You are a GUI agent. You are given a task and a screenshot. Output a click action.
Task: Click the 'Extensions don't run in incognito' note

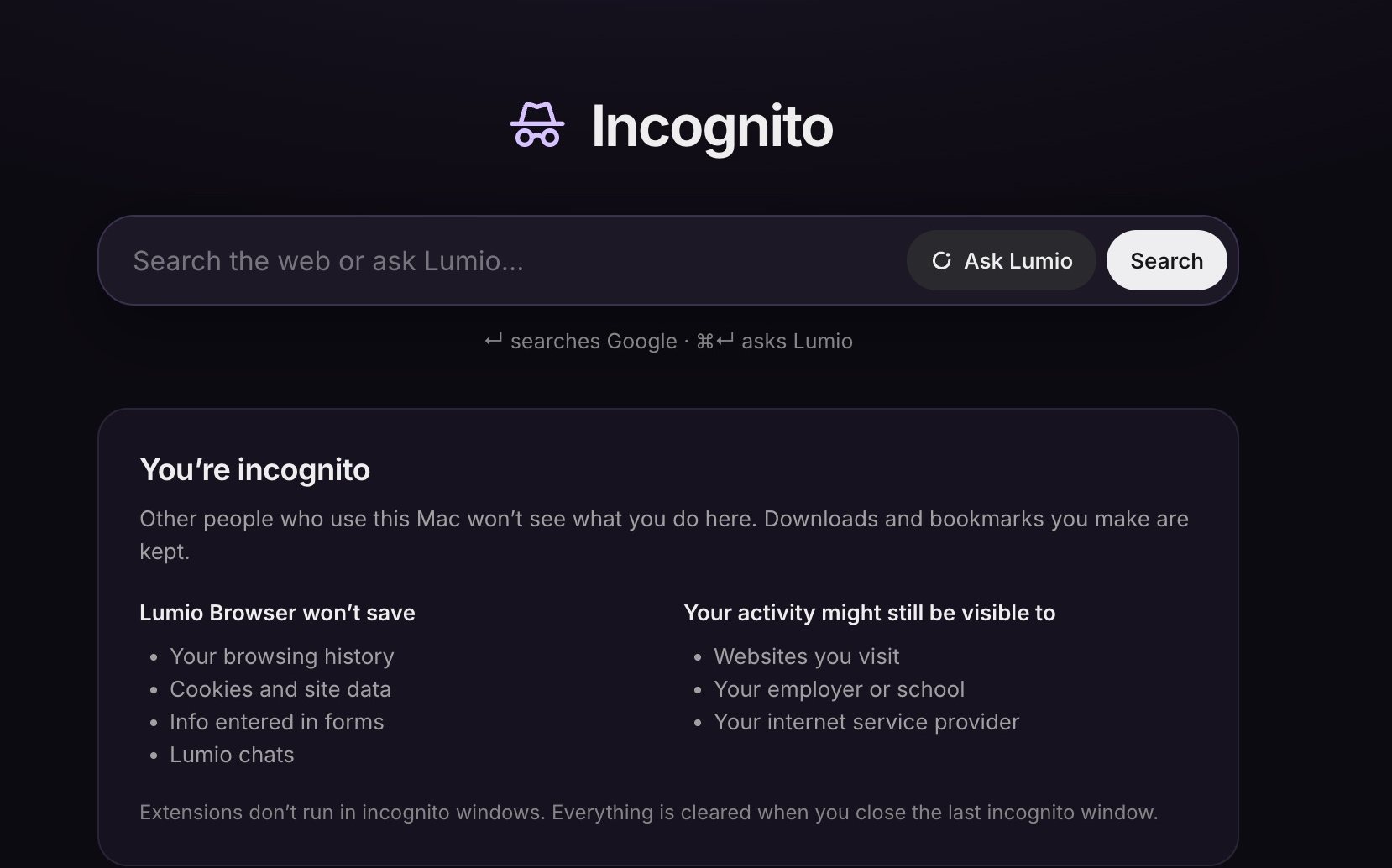(648, 813)
